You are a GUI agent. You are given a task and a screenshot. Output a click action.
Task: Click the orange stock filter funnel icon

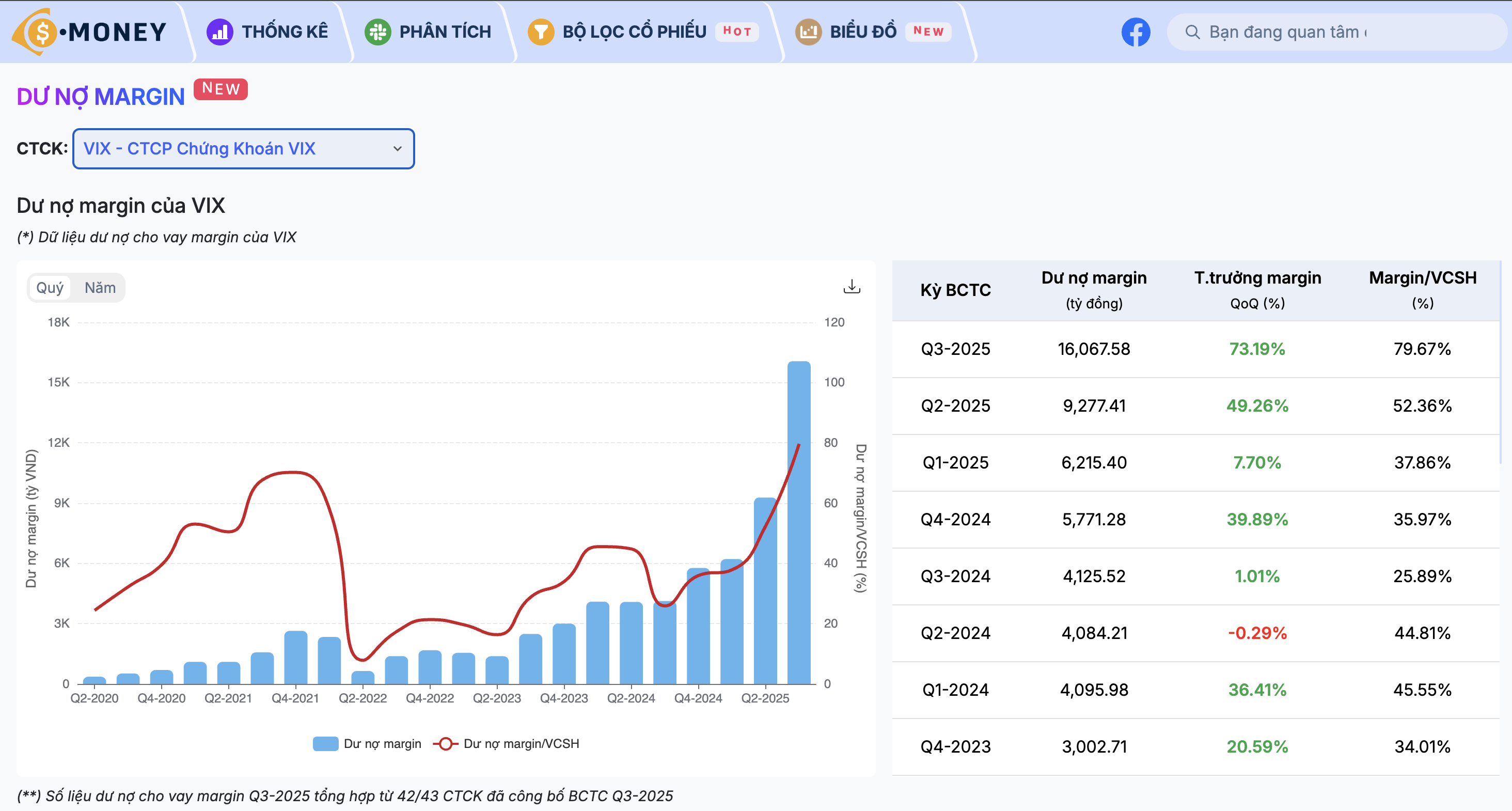pyautogui.click(x=541, y=32)
